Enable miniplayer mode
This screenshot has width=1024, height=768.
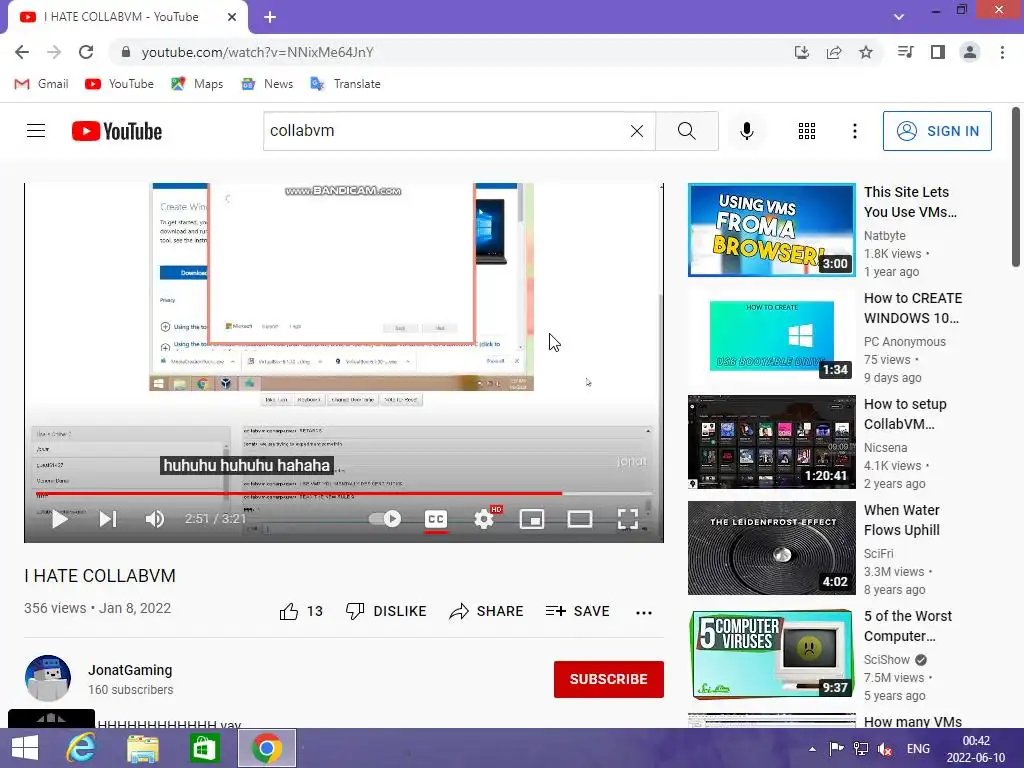(x=532, y=519)
